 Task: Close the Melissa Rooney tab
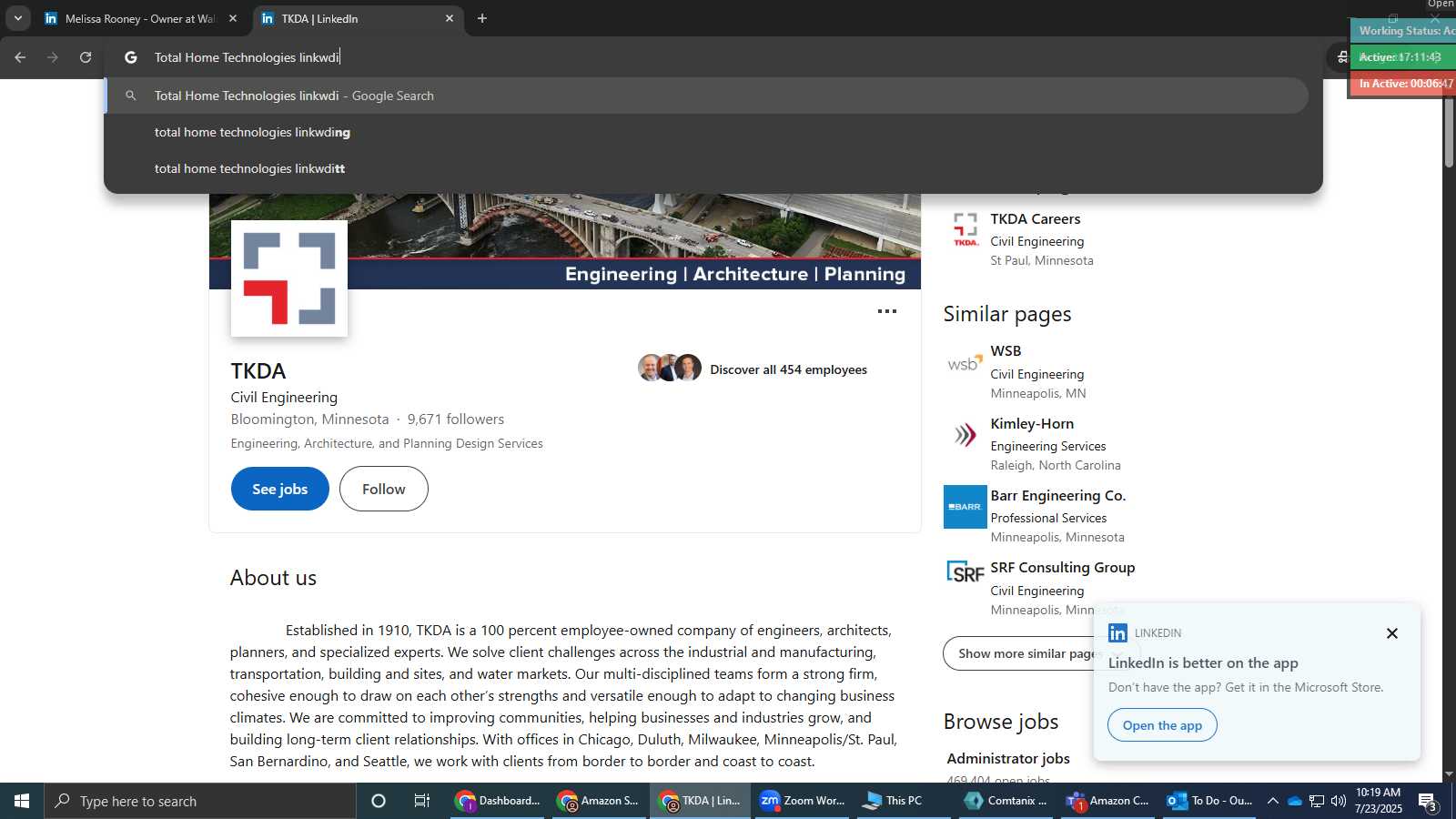(233, 18)
